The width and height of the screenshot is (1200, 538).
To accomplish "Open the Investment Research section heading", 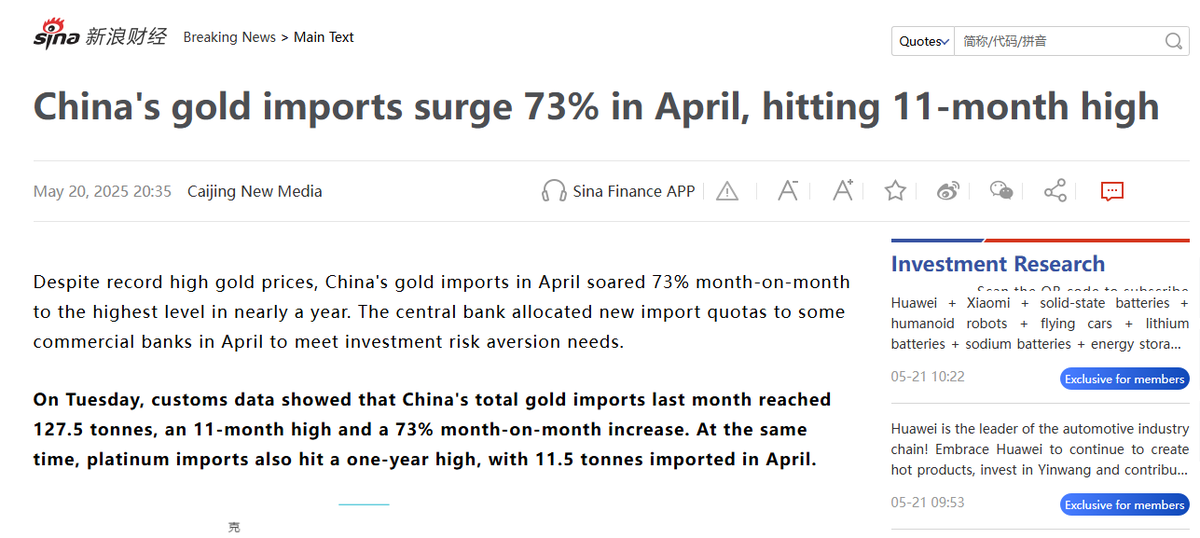I will [x=998, y=264].
